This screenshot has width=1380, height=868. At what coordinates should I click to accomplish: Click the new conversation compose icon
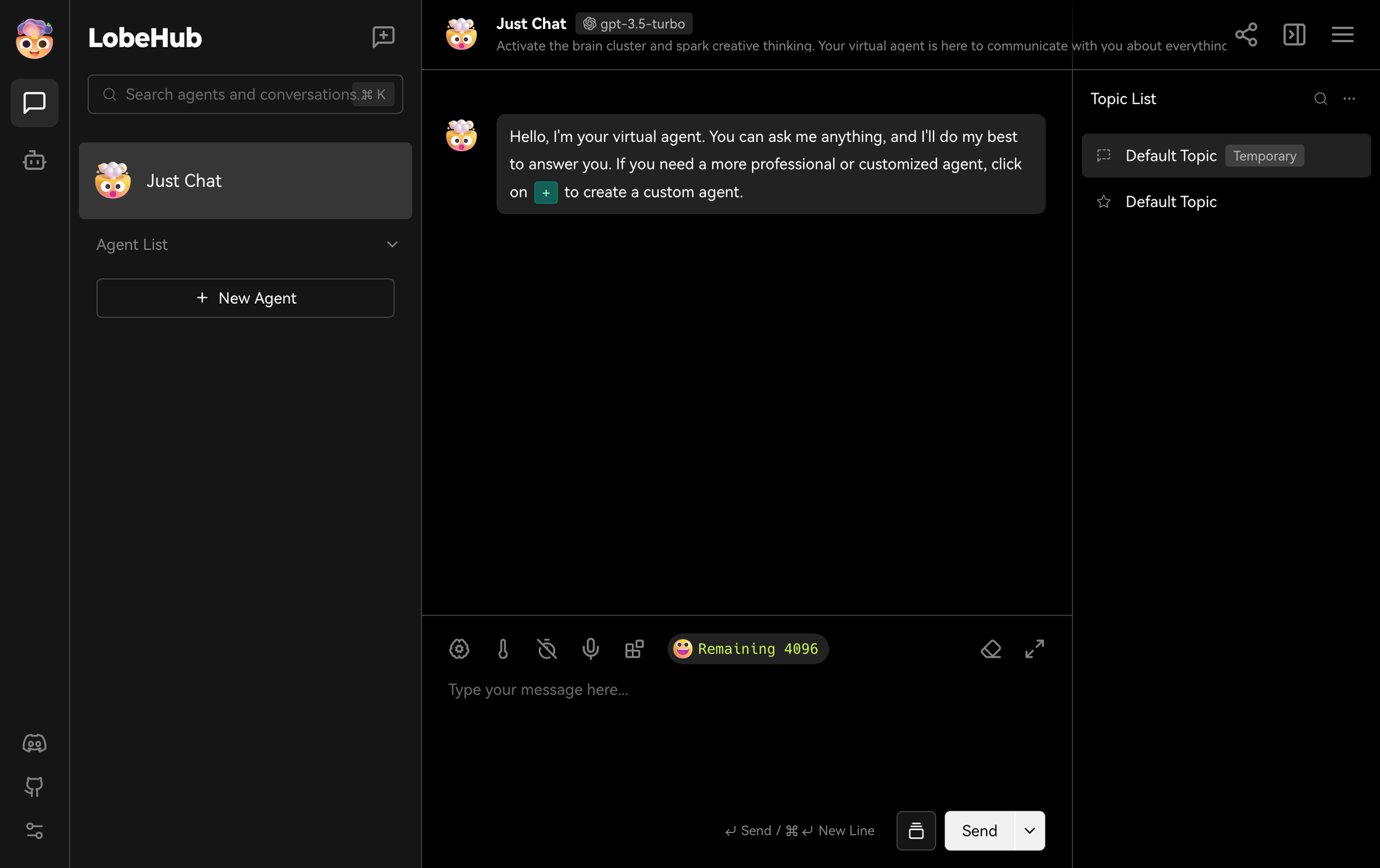coord(383,36)
